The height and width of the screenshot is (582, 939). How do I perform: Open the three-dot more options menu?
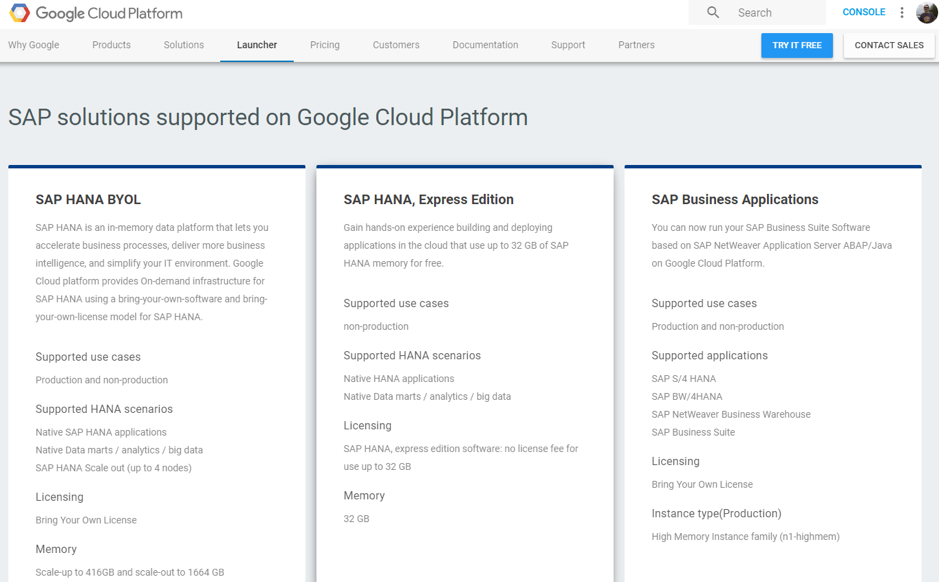[902, 13]
